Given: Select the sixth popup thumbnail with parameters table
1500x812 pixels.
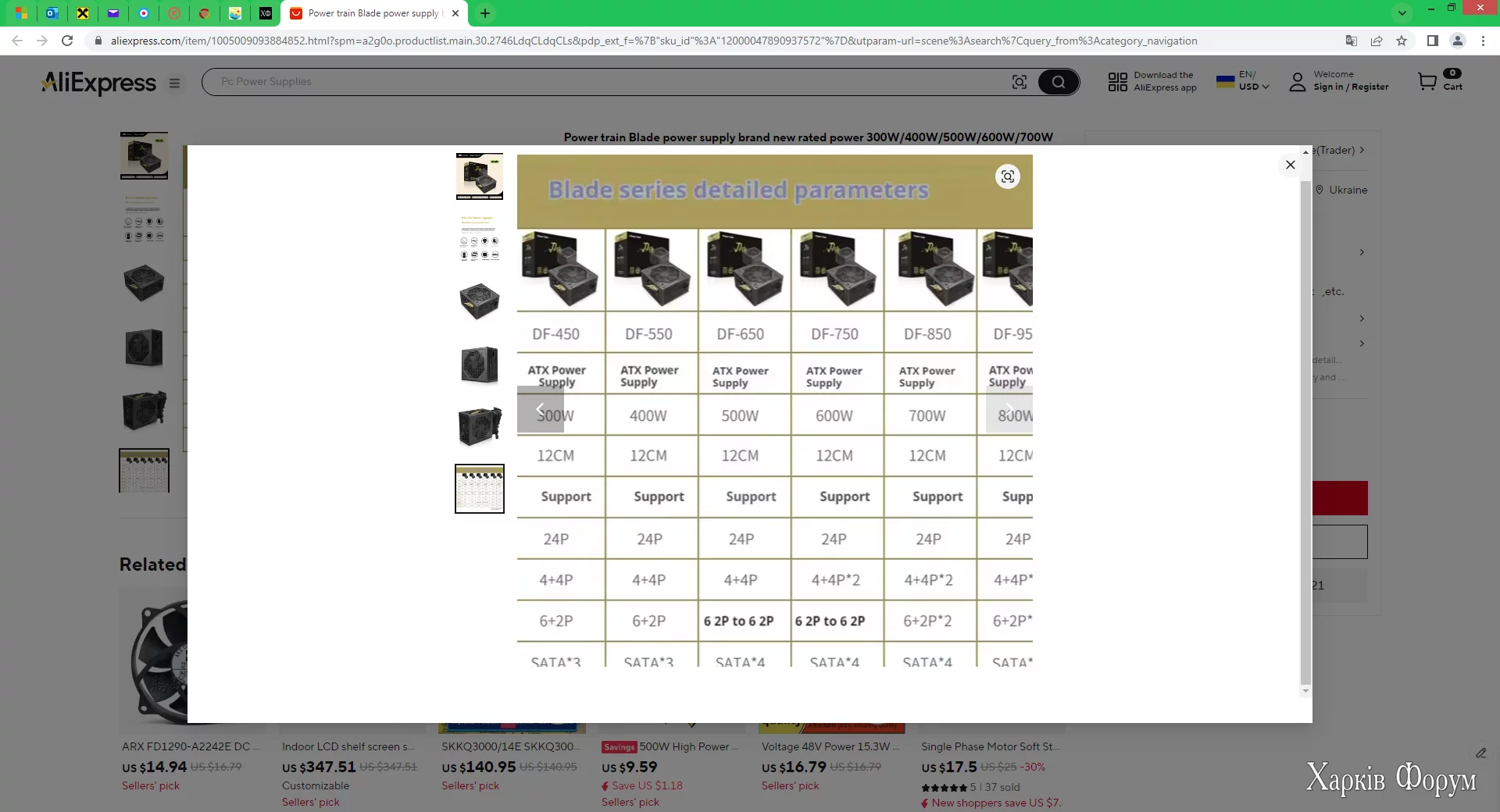Looking at the screenshot, I should click(480, 489).
